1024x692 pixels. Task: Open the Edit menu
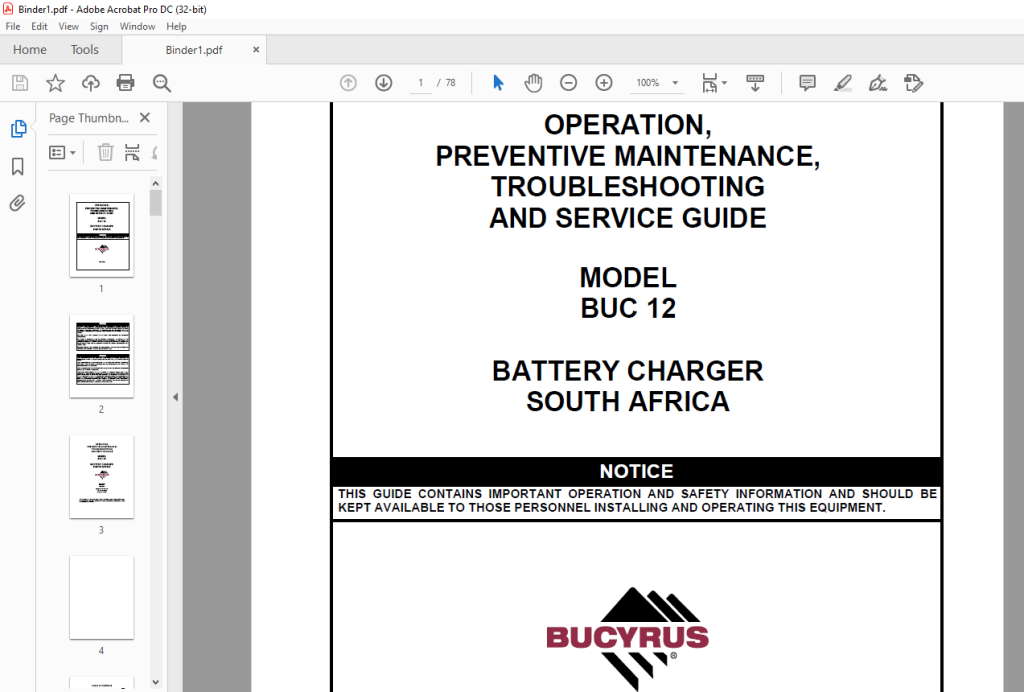[39, 26]
